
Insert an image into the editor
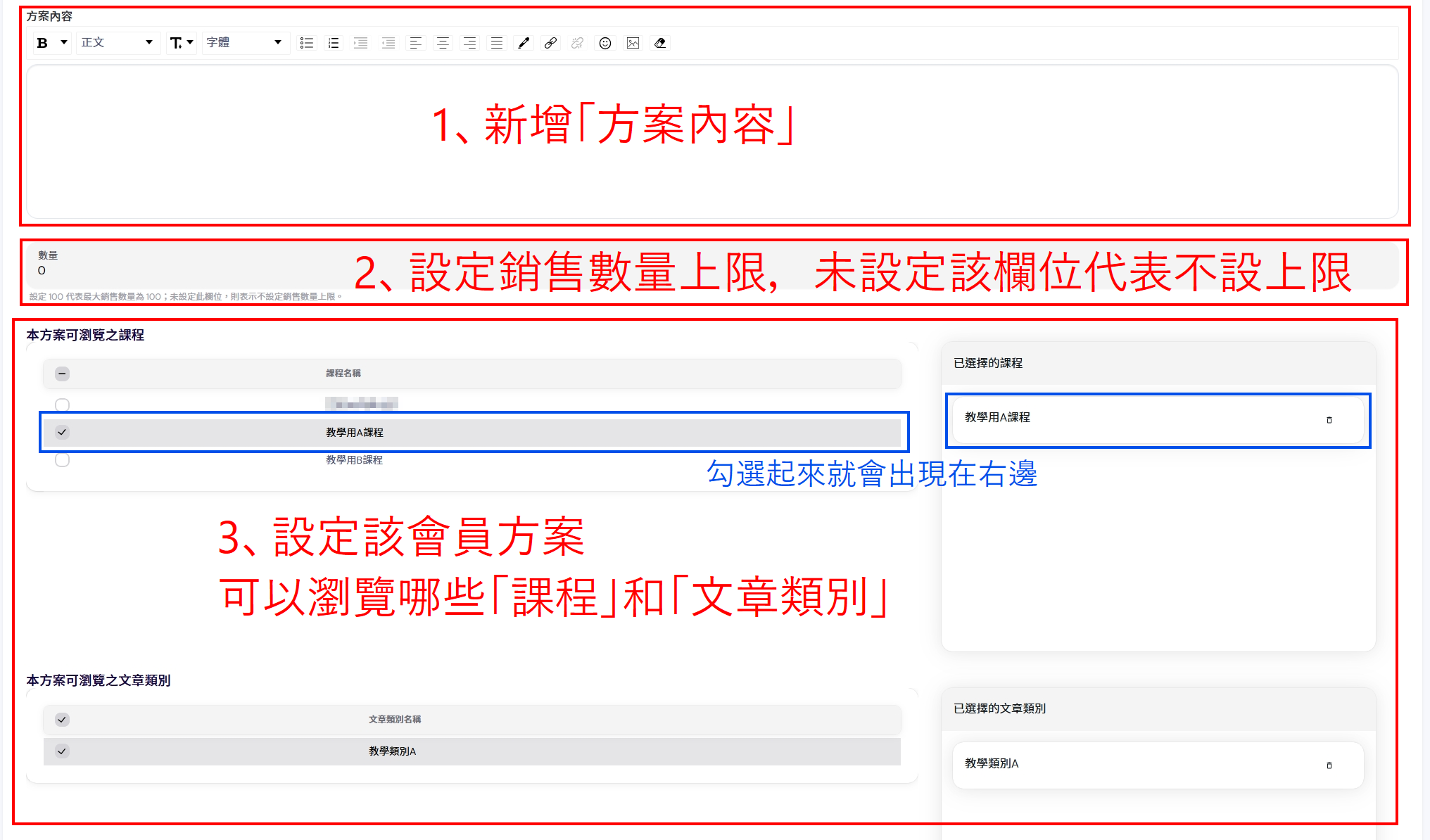[633, 43]
